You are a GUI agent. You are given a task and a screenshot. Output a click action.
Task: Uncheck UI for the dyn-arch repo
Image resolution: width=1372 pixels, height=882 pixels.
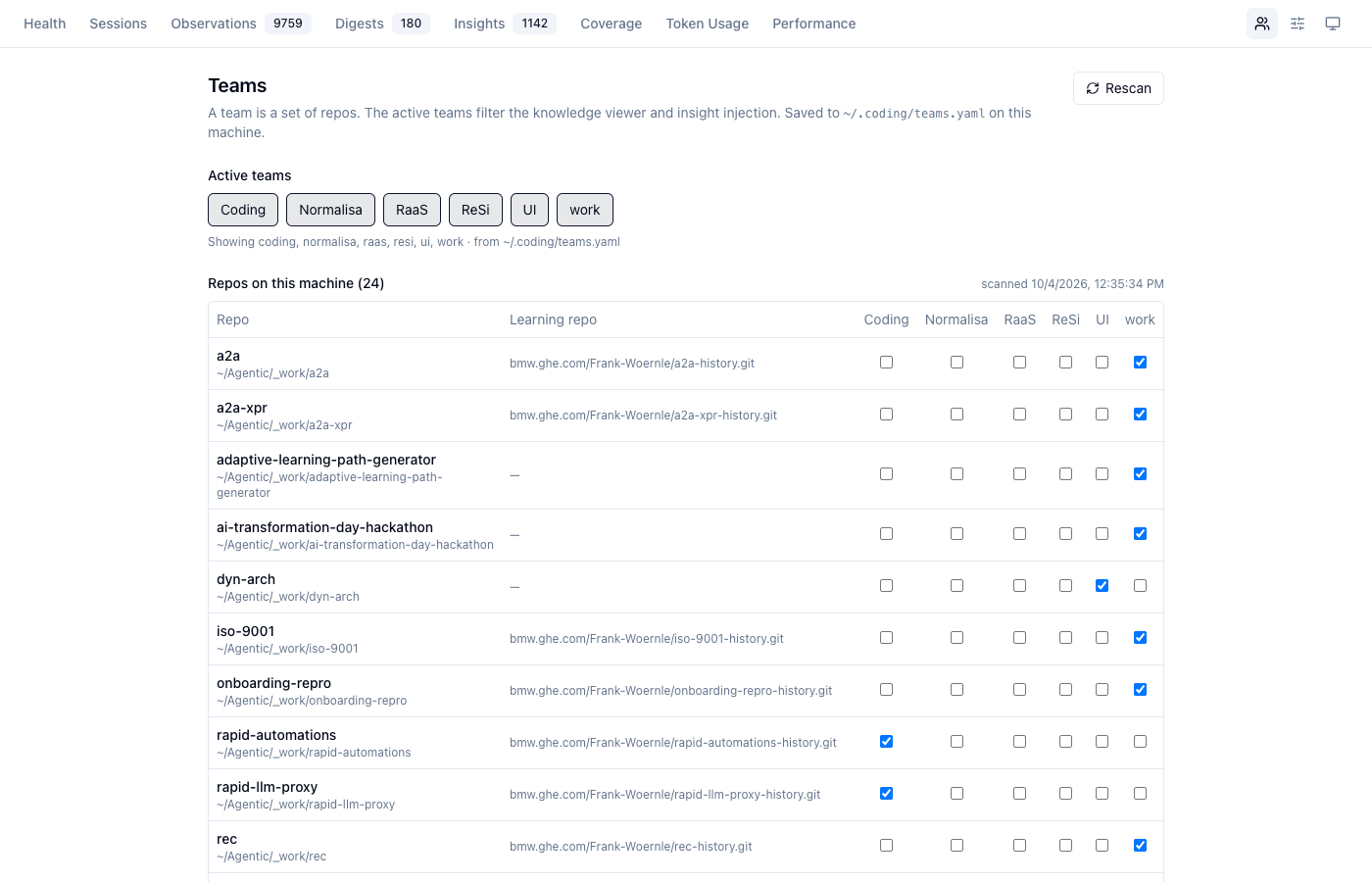[x=1102, y=586]
